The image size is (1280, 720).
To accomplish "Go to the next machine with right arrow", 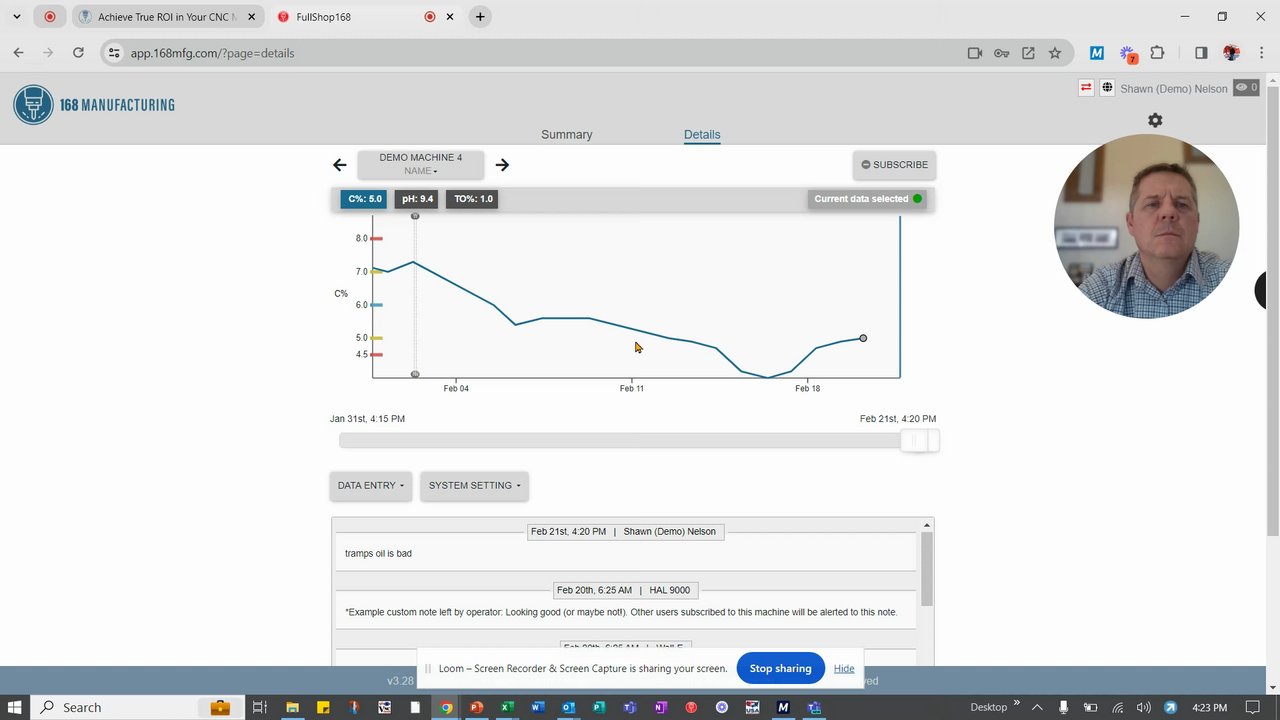I will [502, 165].
